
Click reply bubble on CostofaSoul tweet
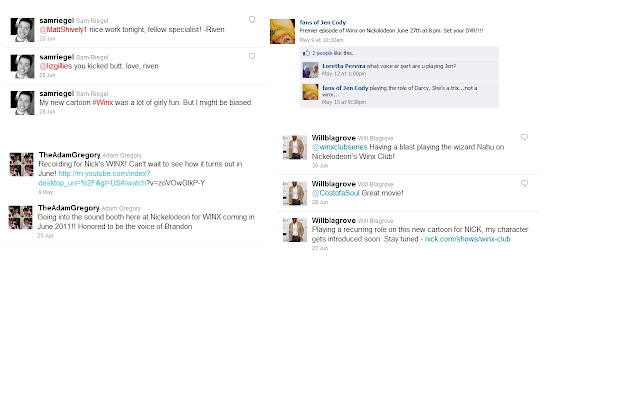click(x=524, y=183)
